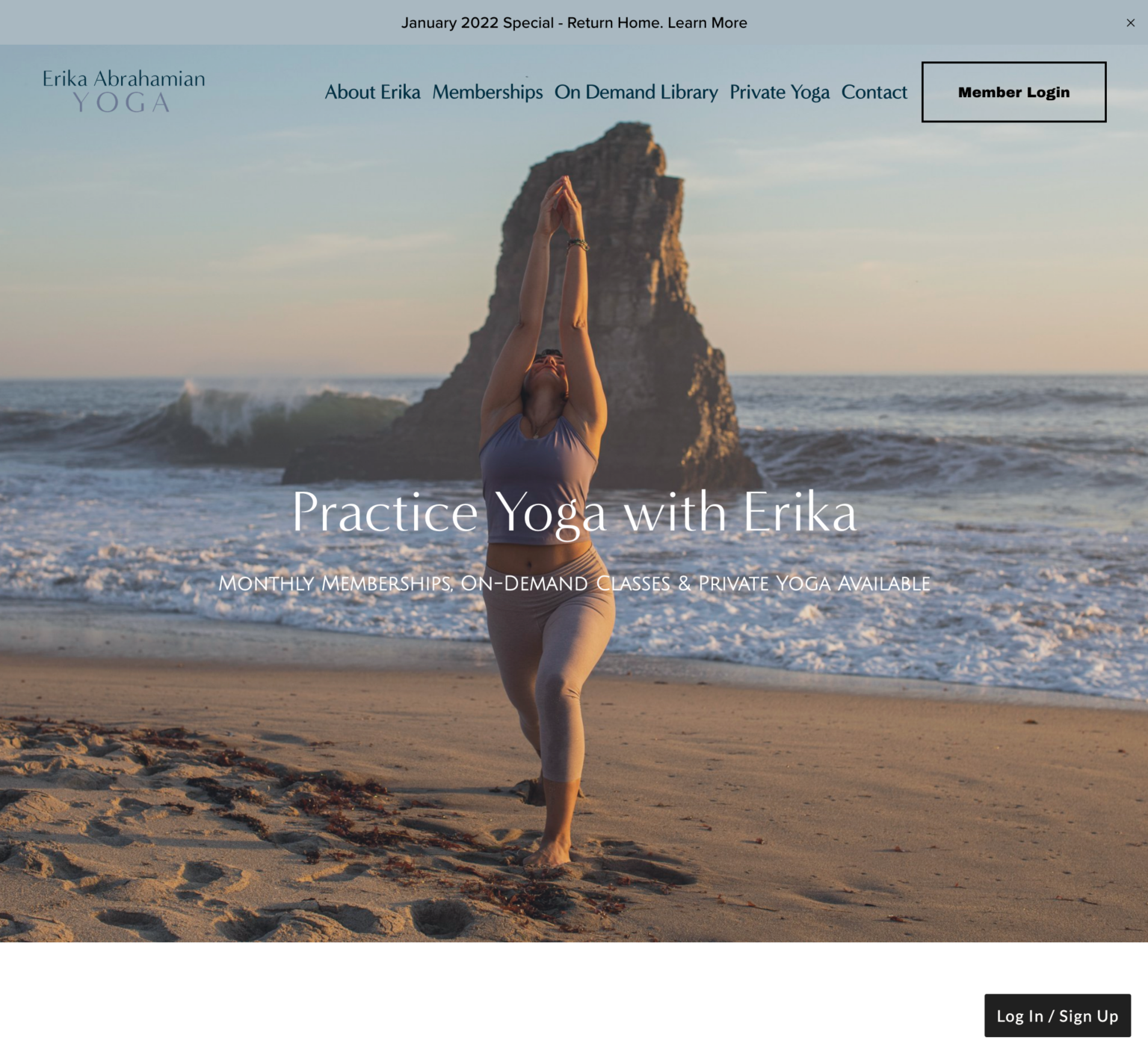
Task: Click the Member Login button
Action: 1013,92
